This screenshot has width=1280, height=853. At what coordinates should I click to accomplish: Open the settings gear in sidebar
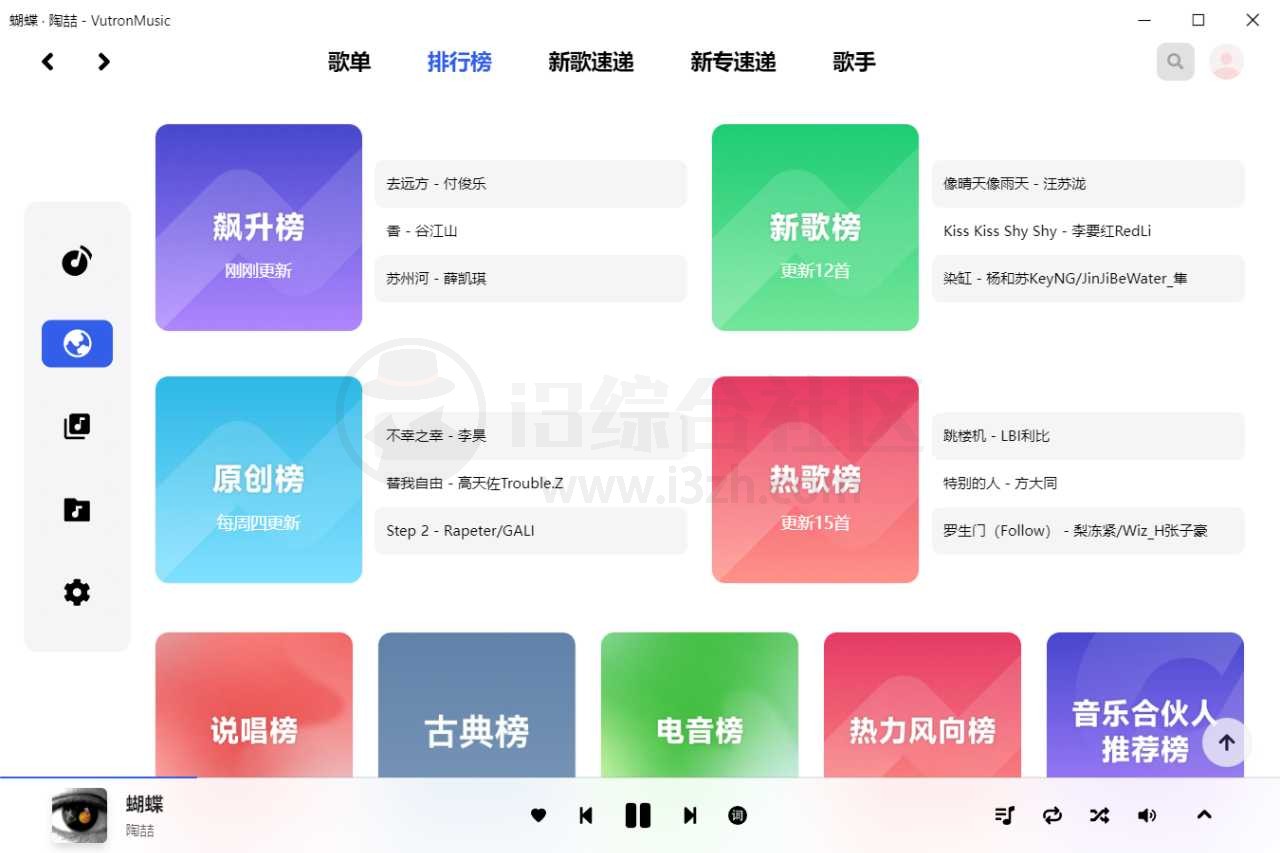pyautogui.click(x=77, y=592)
